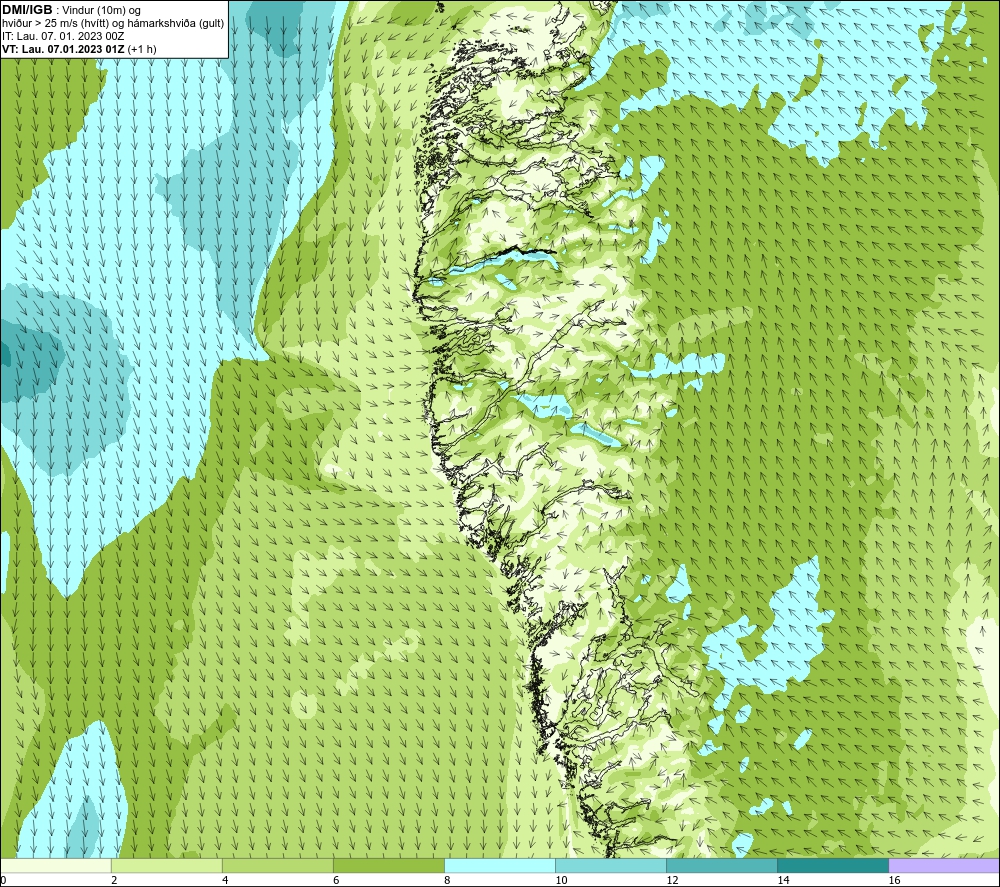Click the 'DMI/IGB : Vindur (10m) og' title line
Image resolution: width=1000 pixels, height=887 pixels.
tap(71, 10)
